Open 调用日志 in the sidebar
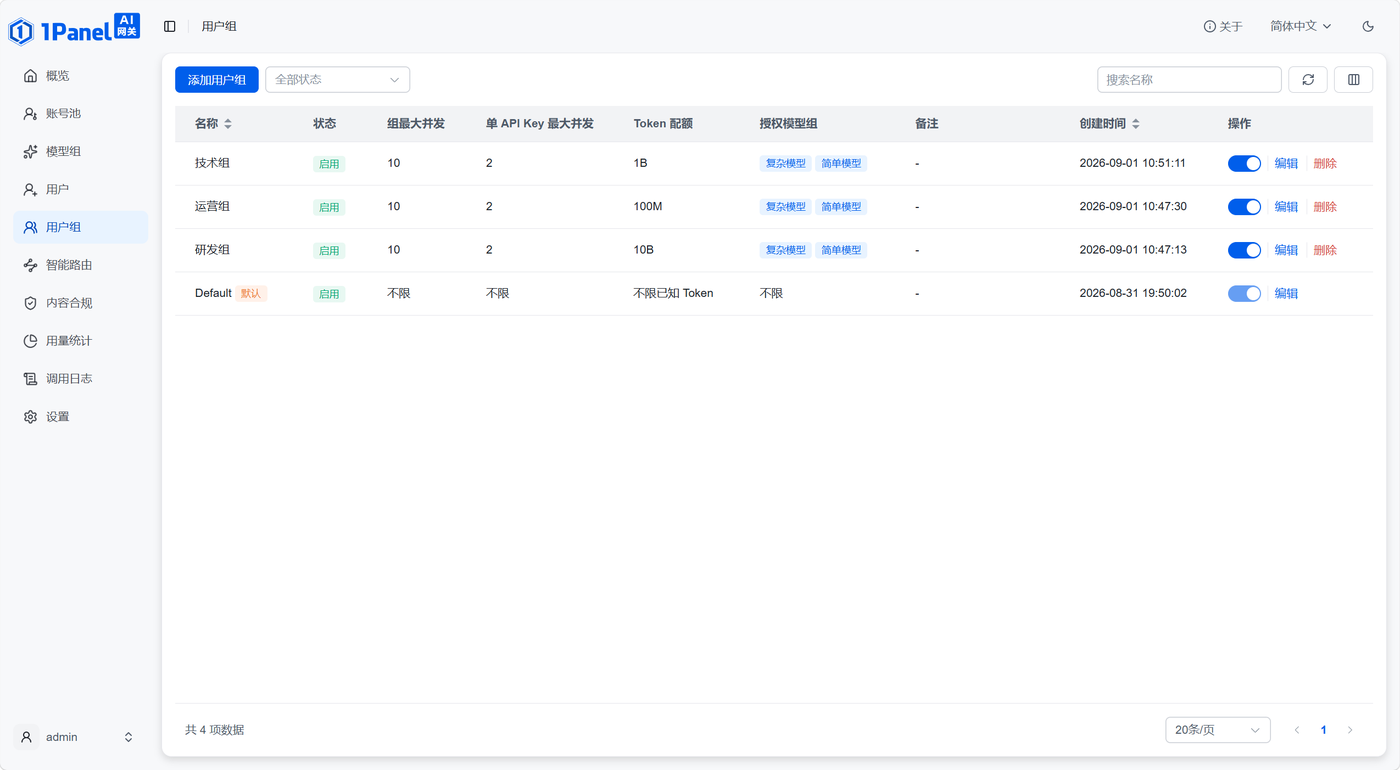The width and height of the screenshot is (1400, 770). click(80, 379)
